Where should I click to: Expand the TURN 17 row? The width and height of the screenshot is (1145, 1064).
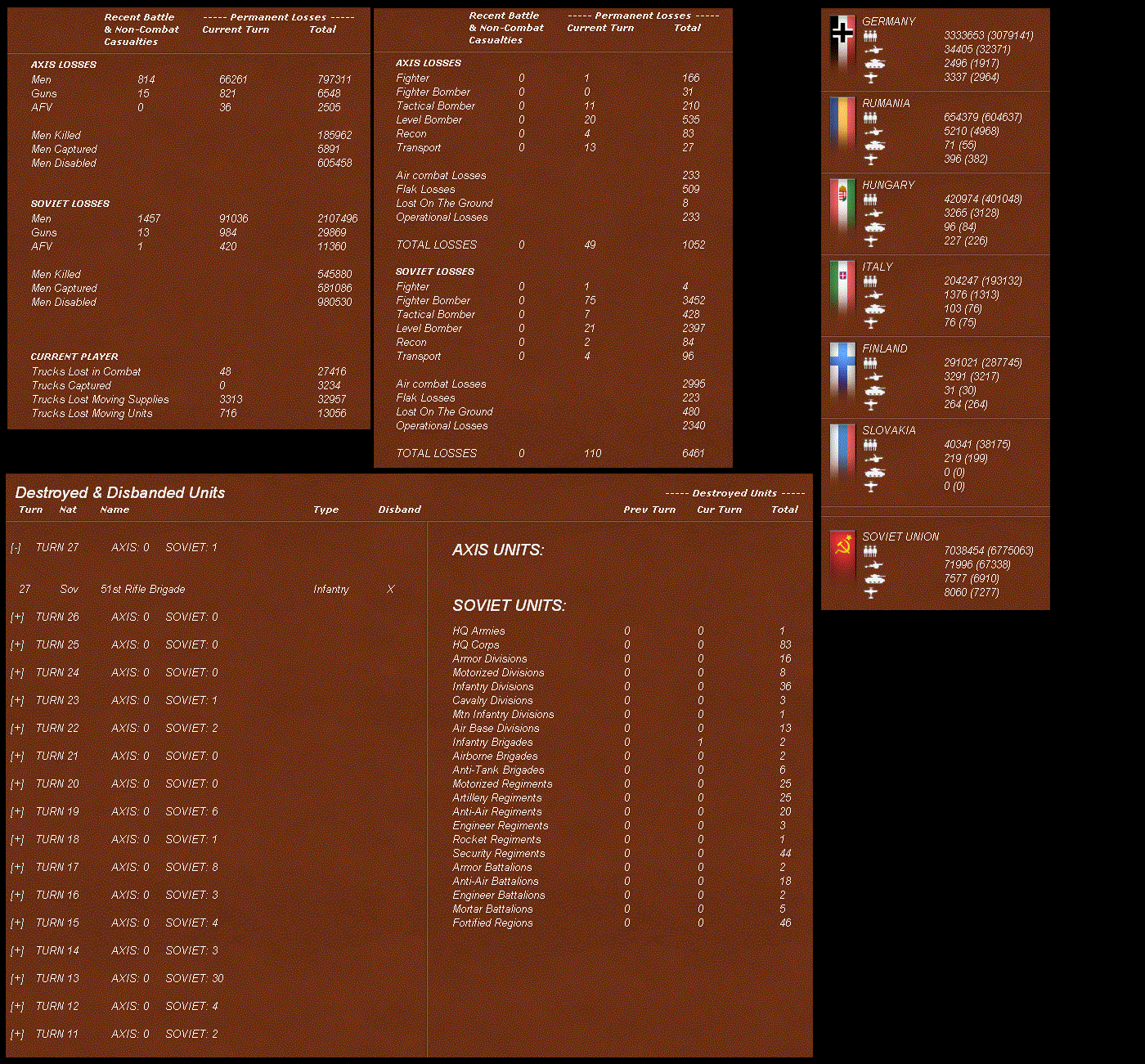tap(17, 868)
